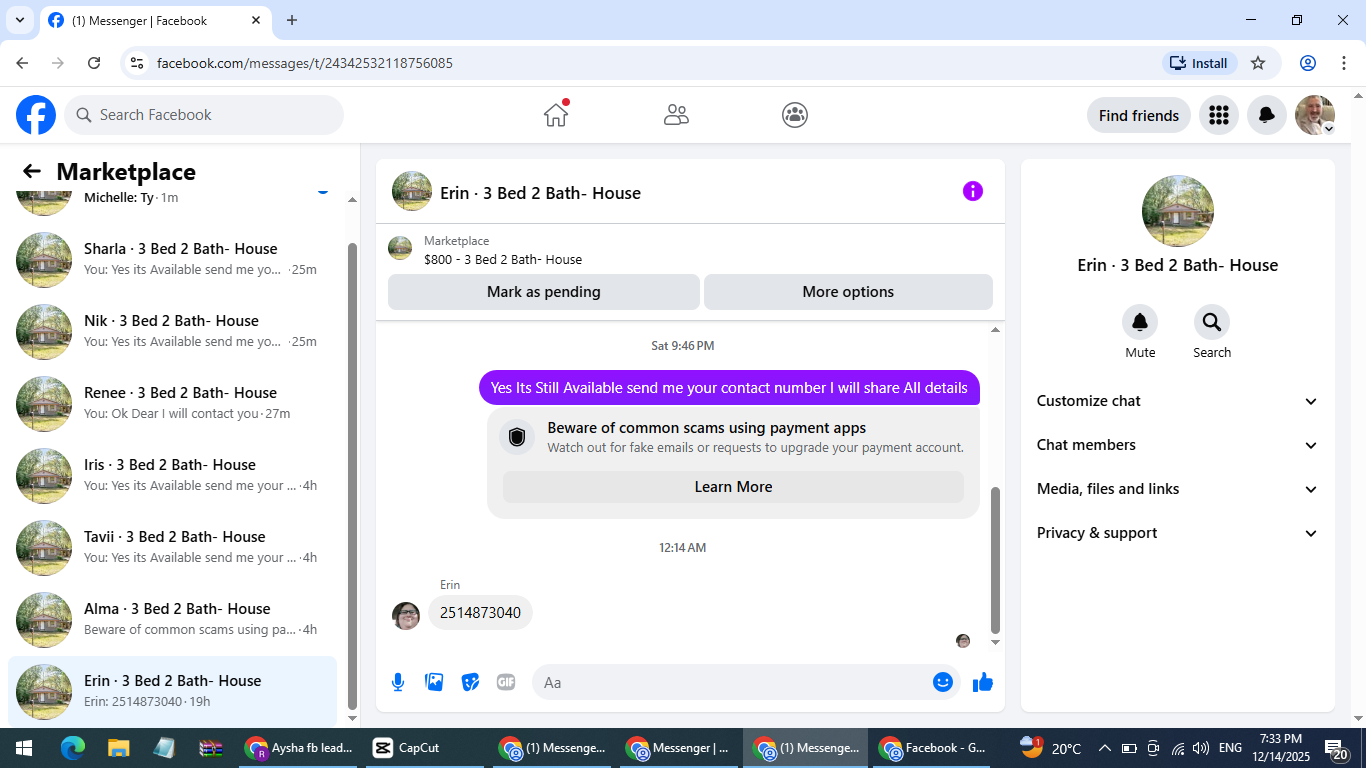Expand Media, files and links section

pos(1178,489)
